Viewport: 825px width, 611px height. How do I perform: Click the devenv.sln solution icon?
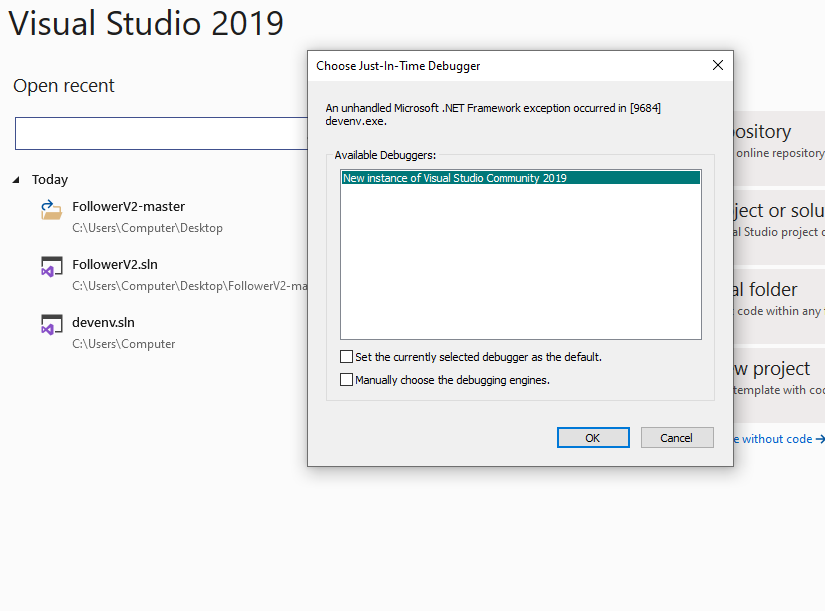[x=52, y=325]
